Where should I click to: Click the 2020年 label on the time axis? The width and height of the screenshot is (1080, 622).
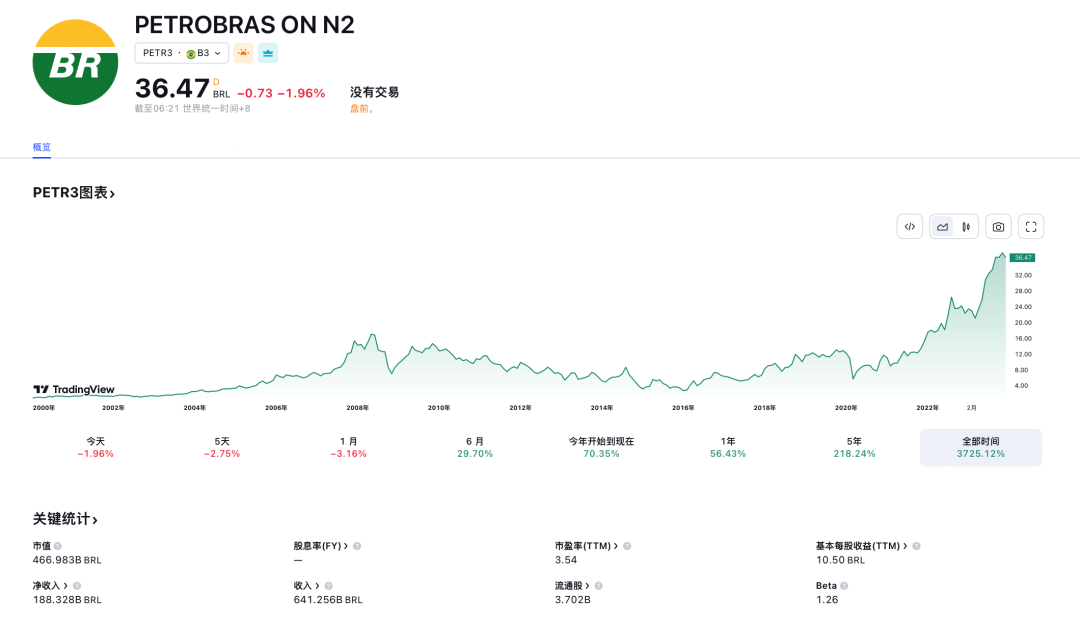(x=846, y=408)
